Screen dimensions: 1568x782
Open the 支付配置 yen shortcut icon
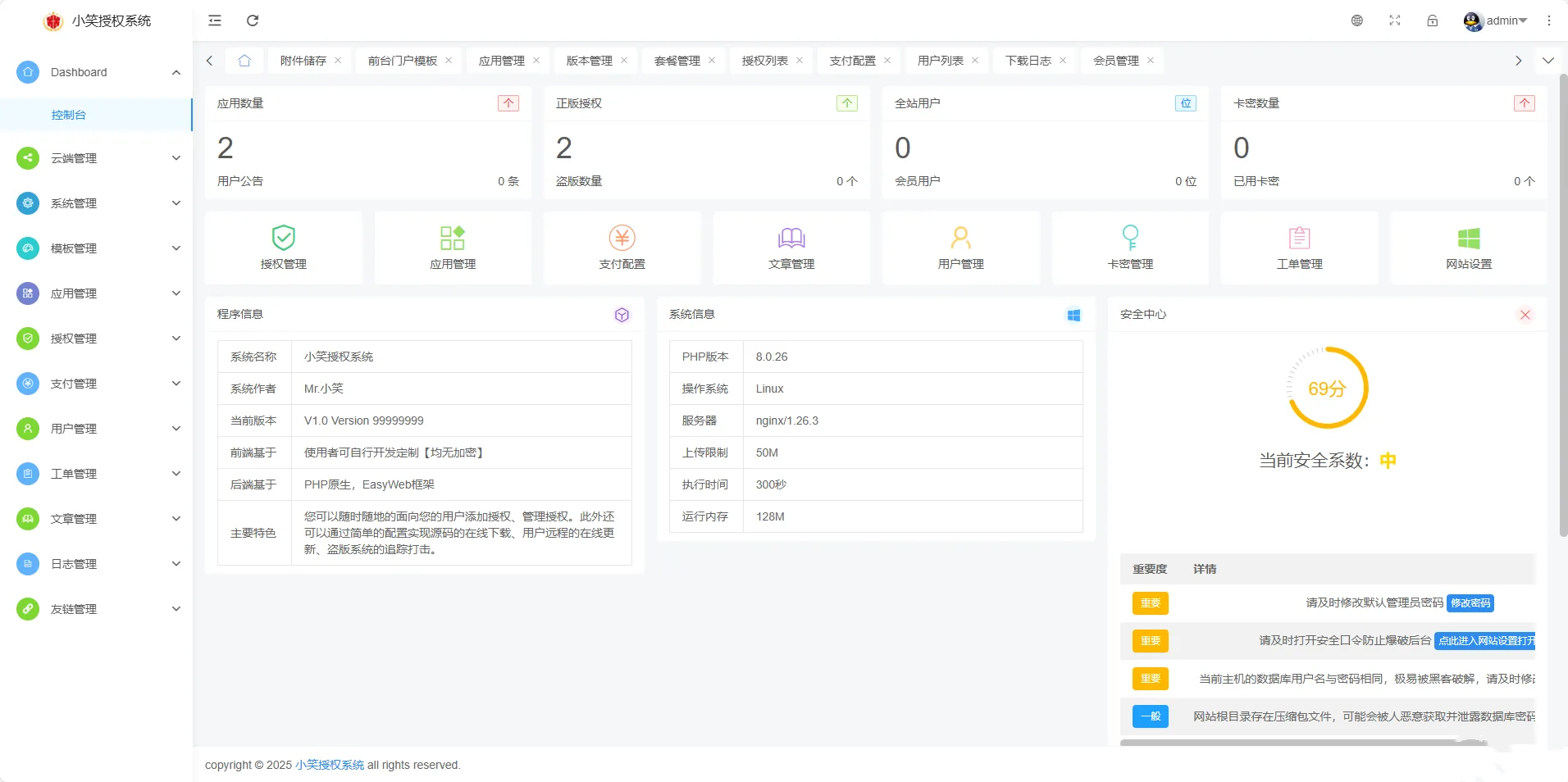pos(622,239)
